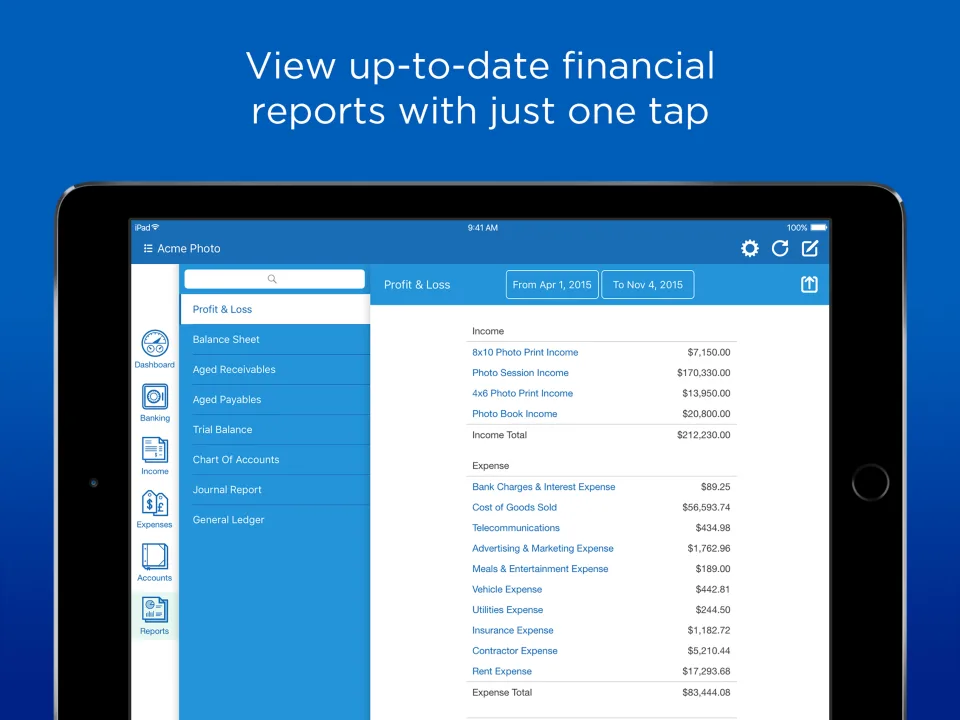The width and height of the screenshot is (960, 720).
Task: Open Utilities Expense account
Action: (508, 610)
